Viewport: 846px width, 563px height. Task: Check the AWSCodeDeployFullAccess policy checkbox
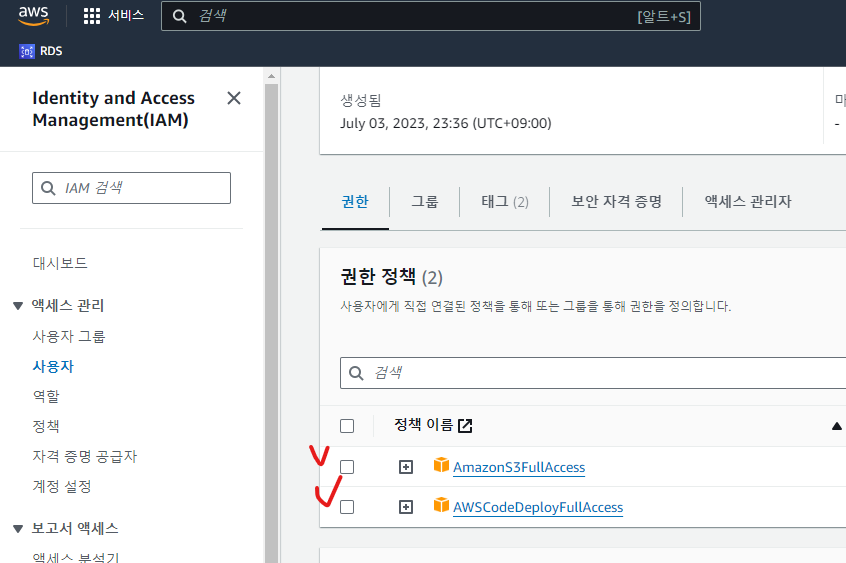(347, 507)
